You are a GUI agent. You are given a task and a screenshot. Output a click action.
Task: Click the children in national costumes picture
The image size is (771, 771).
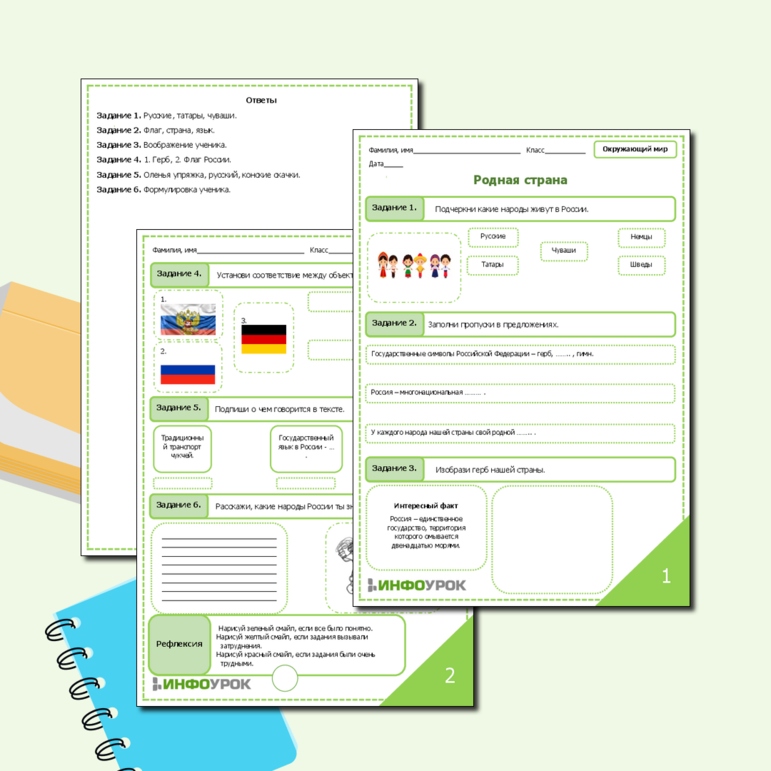[413, 267]
